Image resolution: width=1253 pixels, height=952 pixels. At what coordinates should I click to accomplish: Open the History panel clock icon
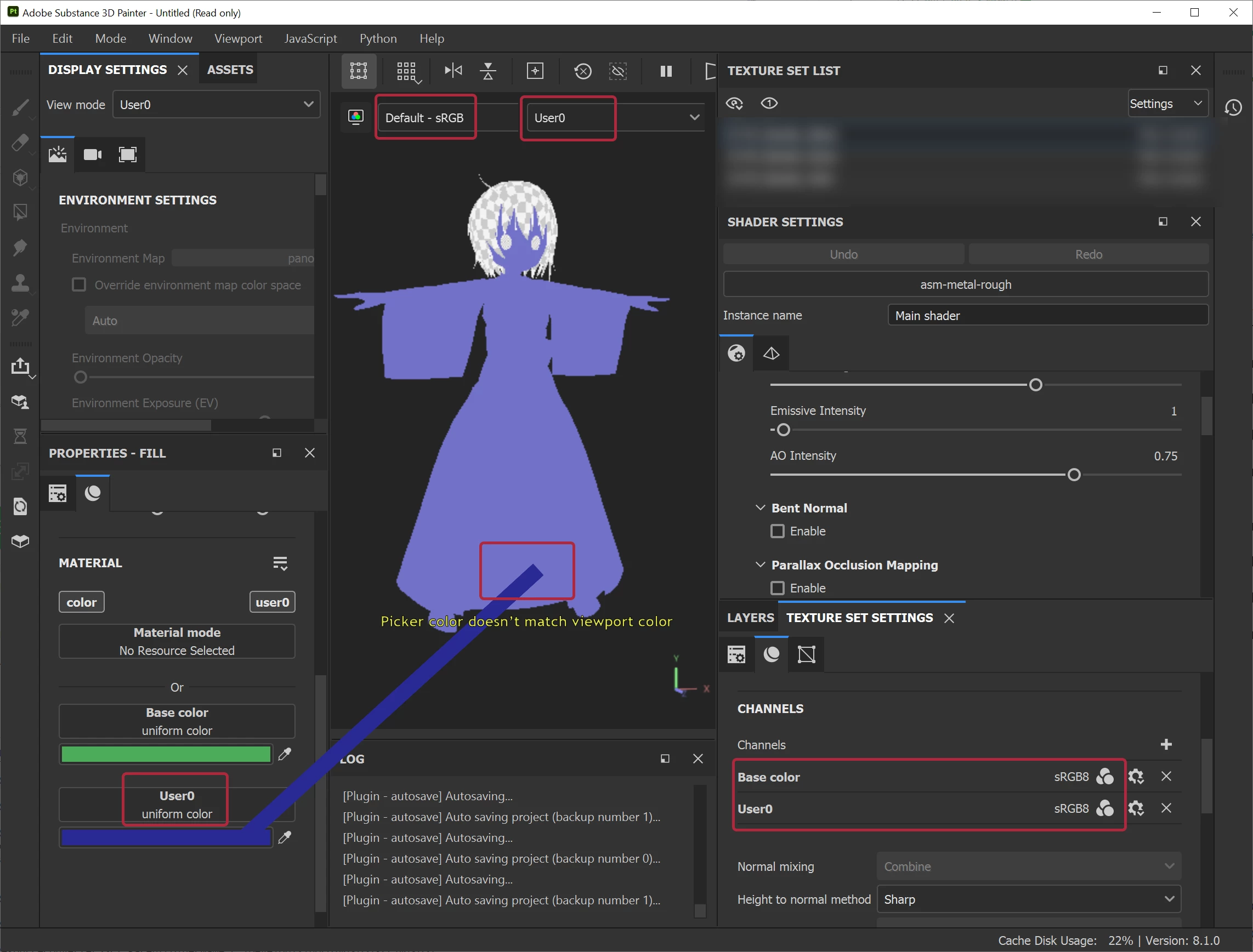(x=1233, y=107)
